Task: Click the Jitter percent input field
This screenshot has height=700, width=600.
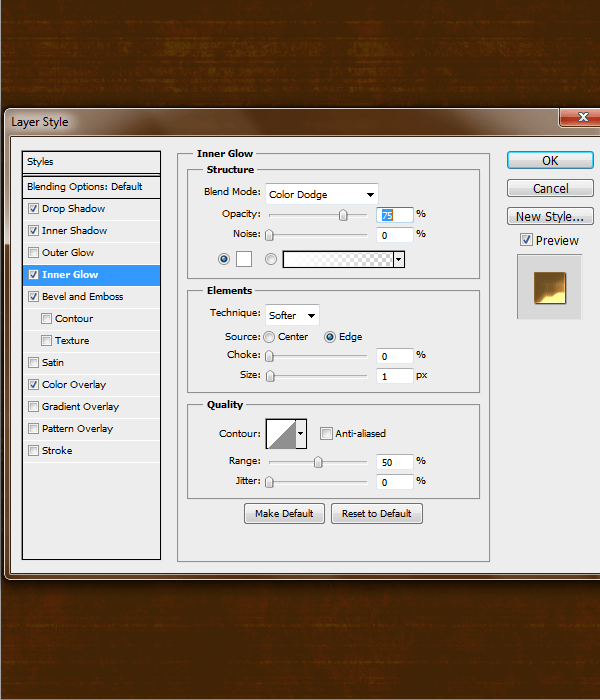Action: click(395, 482)
